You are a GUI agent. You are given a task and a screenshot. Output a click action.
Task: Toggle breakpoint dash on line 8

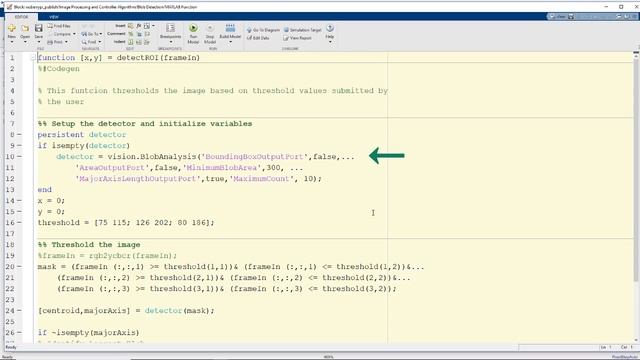[x=19, y=135]
